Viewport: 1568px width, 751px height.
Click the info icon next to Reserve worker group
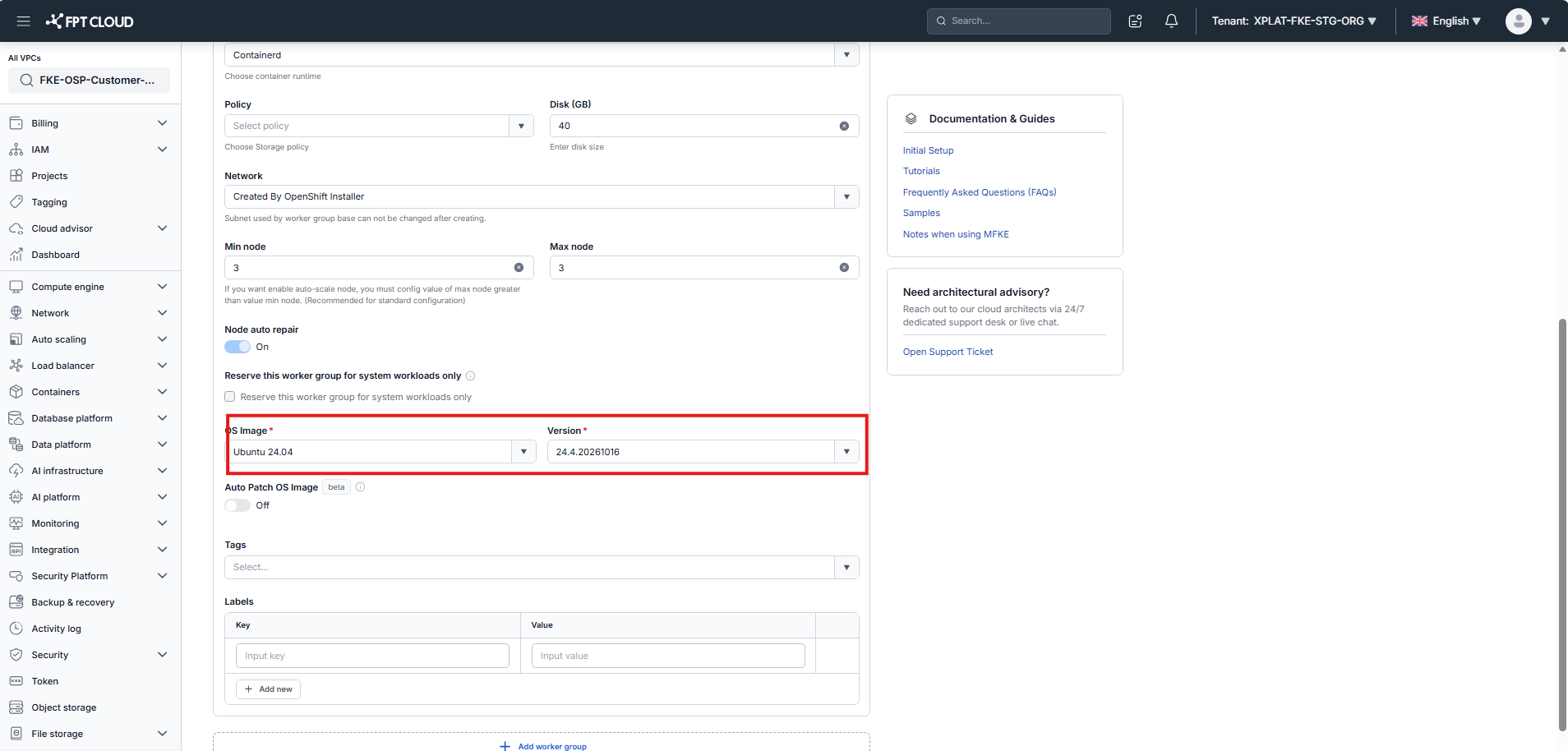(471, 376)
